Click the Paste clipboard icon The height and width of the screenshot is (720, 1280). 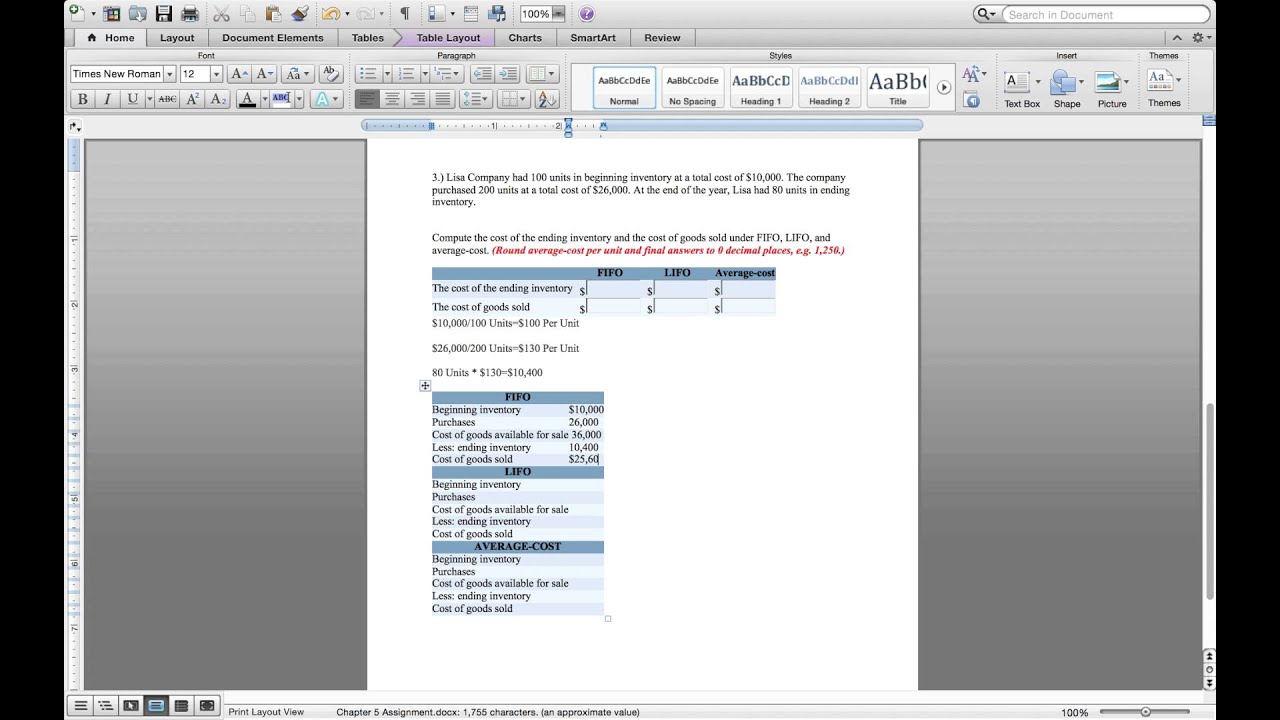coord(274,14)
